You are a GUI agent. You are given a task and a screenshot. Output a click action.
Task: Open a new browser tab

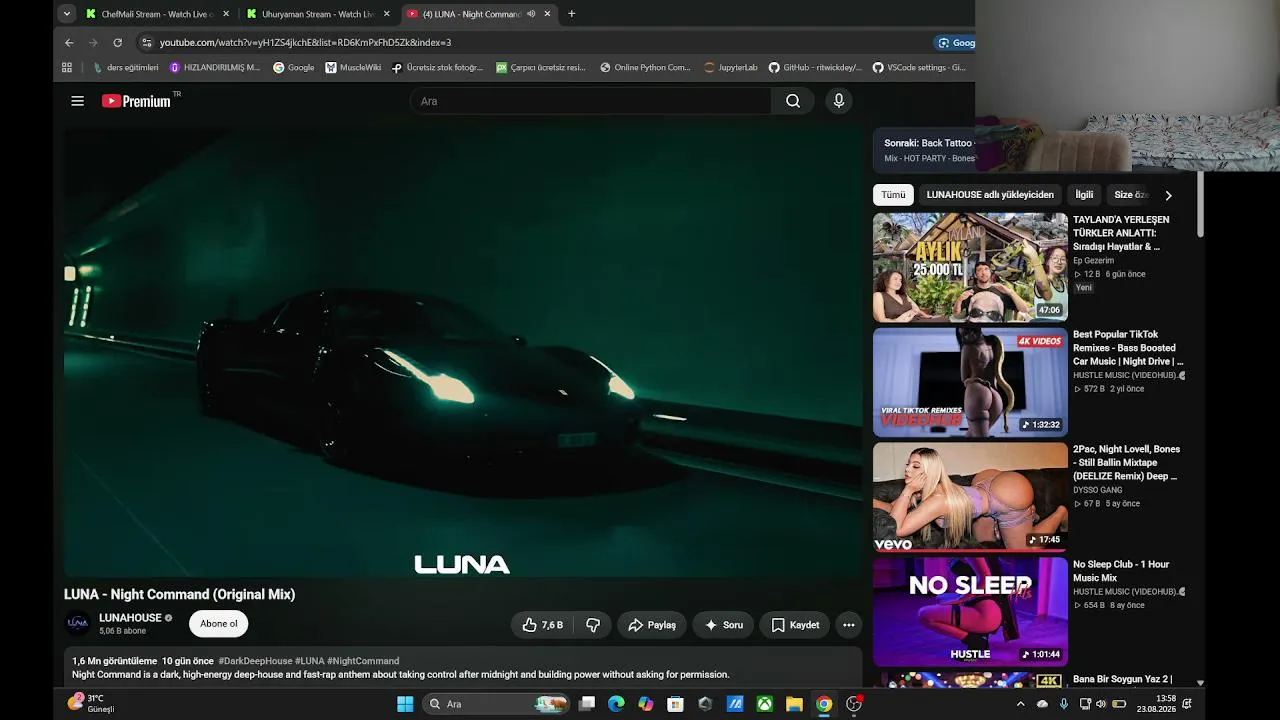tap(572, 14)
